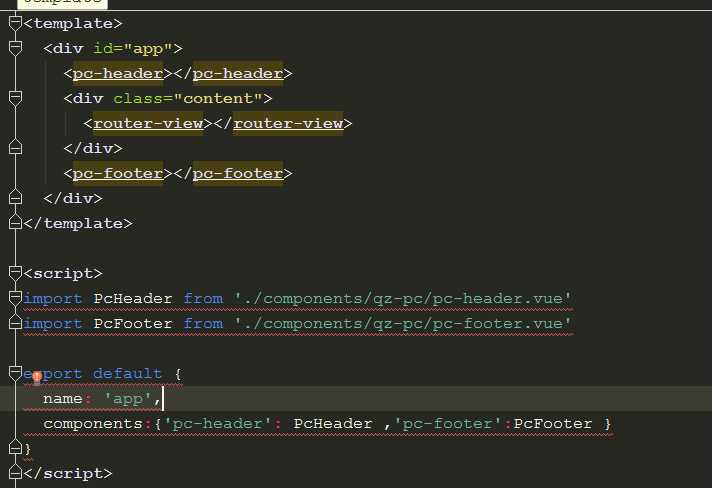Collapse the div id="app" fold marker
712x488 pixels.
(x=15, y=48)
